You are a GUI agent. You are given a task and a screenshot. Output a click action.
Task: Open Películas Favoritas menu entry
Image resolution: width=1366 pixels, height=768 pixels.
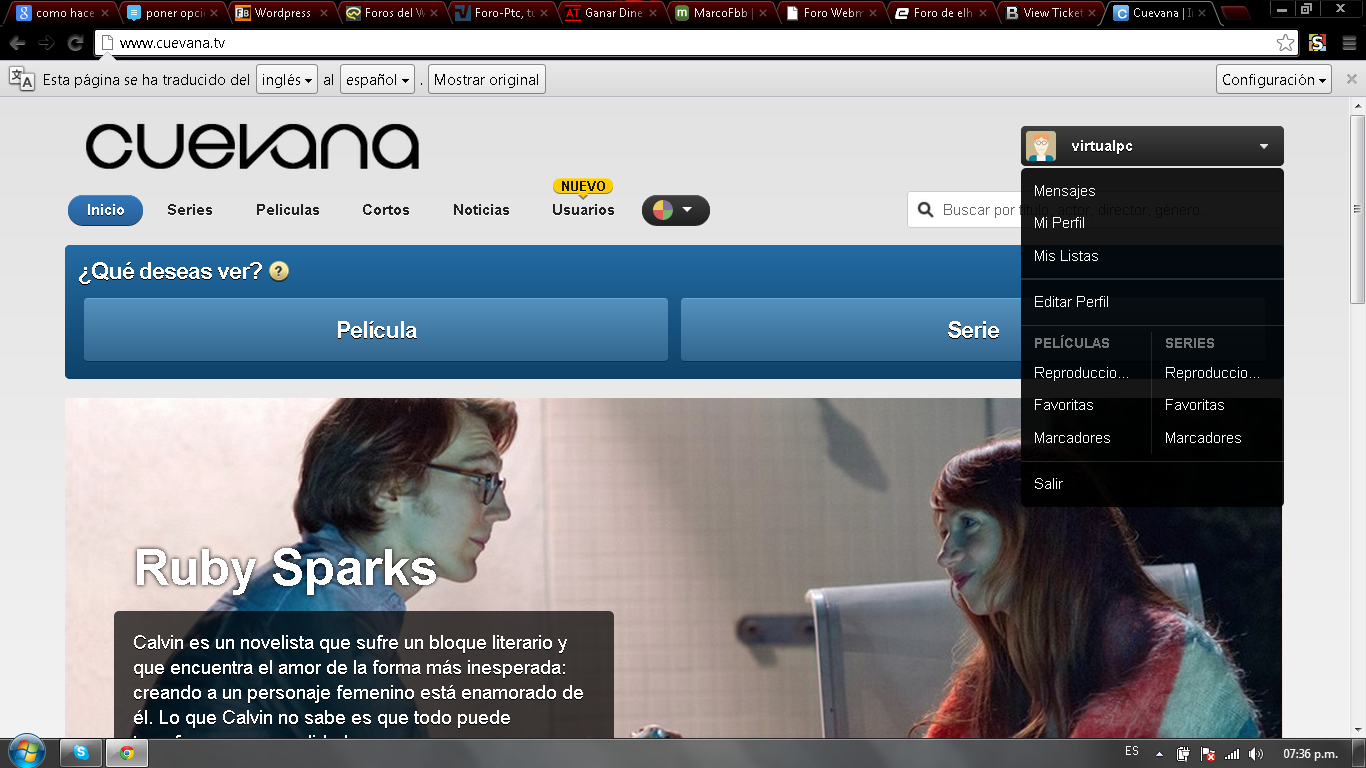point(1064,405)
